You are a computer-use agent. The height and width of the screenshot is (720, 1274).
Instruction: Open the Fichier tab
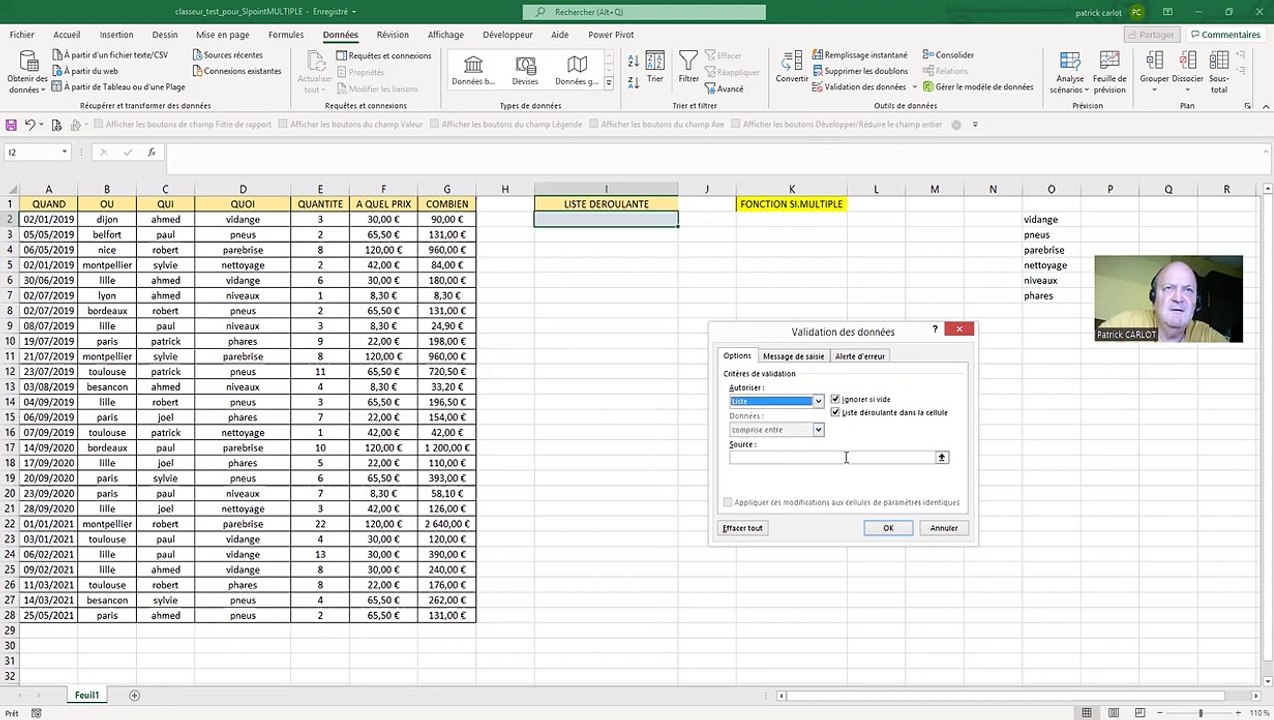coord(21,34)
